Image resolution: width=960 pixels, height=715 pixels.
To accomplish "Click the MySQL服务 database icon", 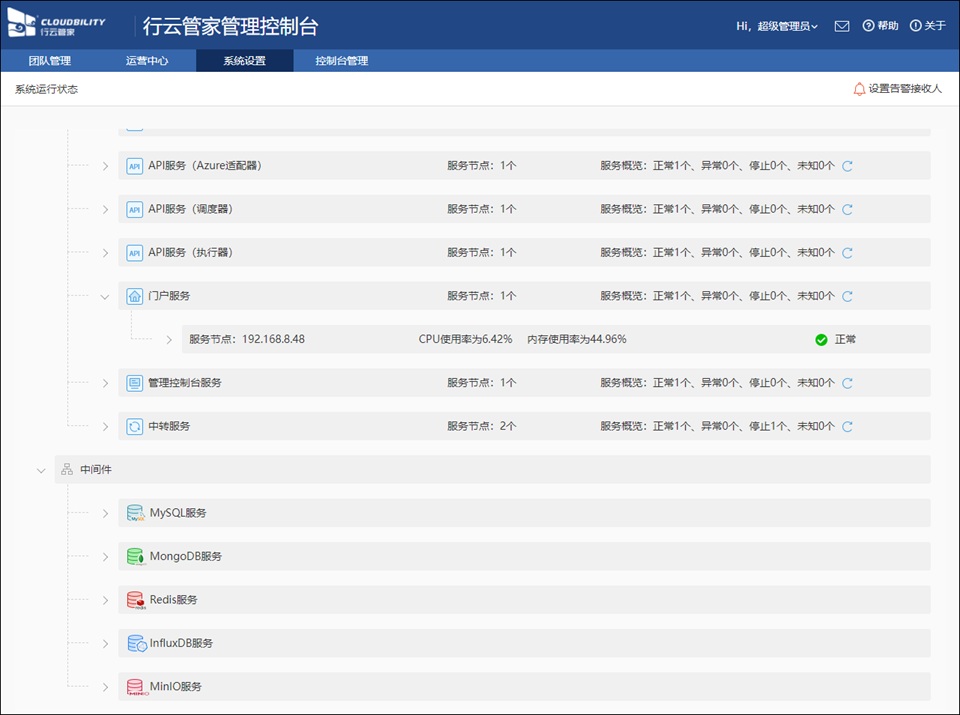I will pyautogui.click(x=135, y=513).
